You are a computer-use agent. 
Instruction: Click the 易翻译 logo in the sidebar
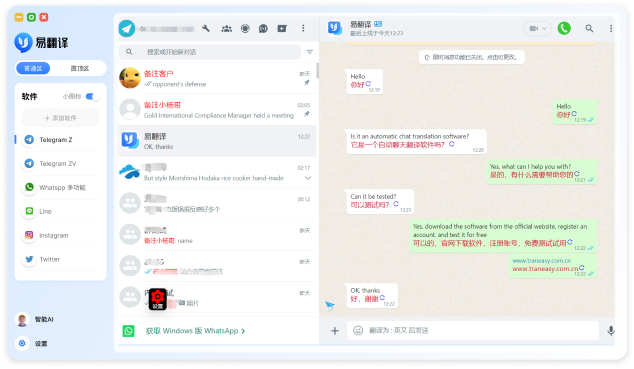(41, 42)
